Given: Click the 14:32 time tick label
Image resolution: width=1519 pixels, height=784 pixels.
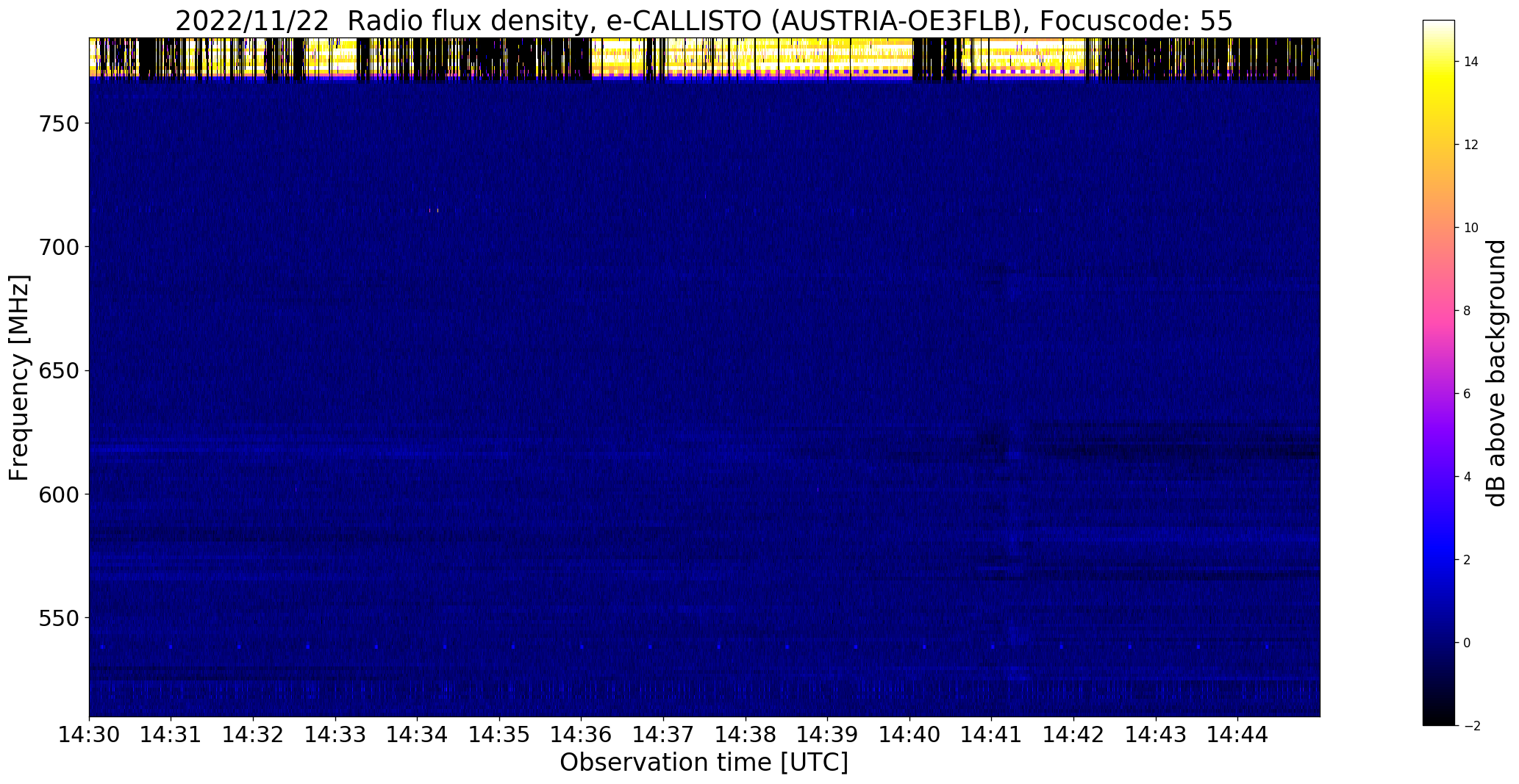Looking at the screenshot, I should tap(254, 735).
